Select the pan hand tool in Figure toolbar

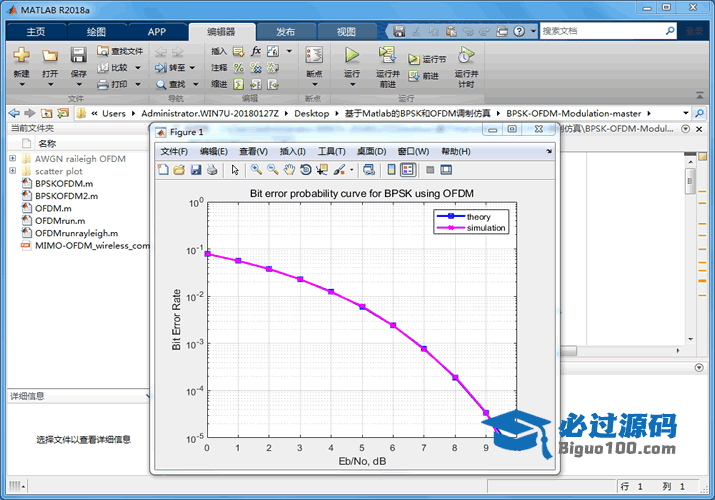pyautogui.click(x=289, y=170)
